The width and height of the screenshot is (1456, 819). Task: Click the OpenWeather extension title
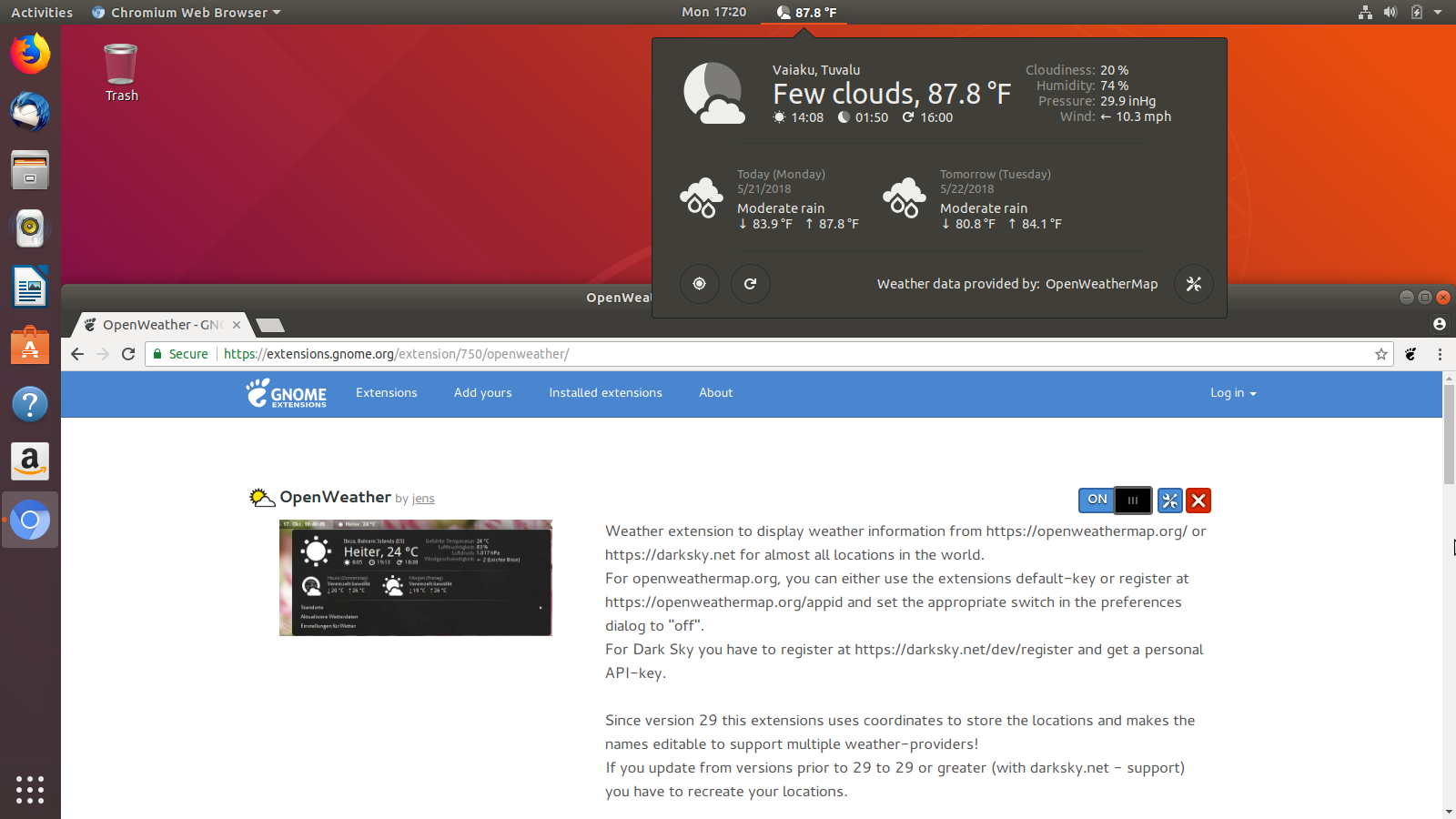point(335,497)
